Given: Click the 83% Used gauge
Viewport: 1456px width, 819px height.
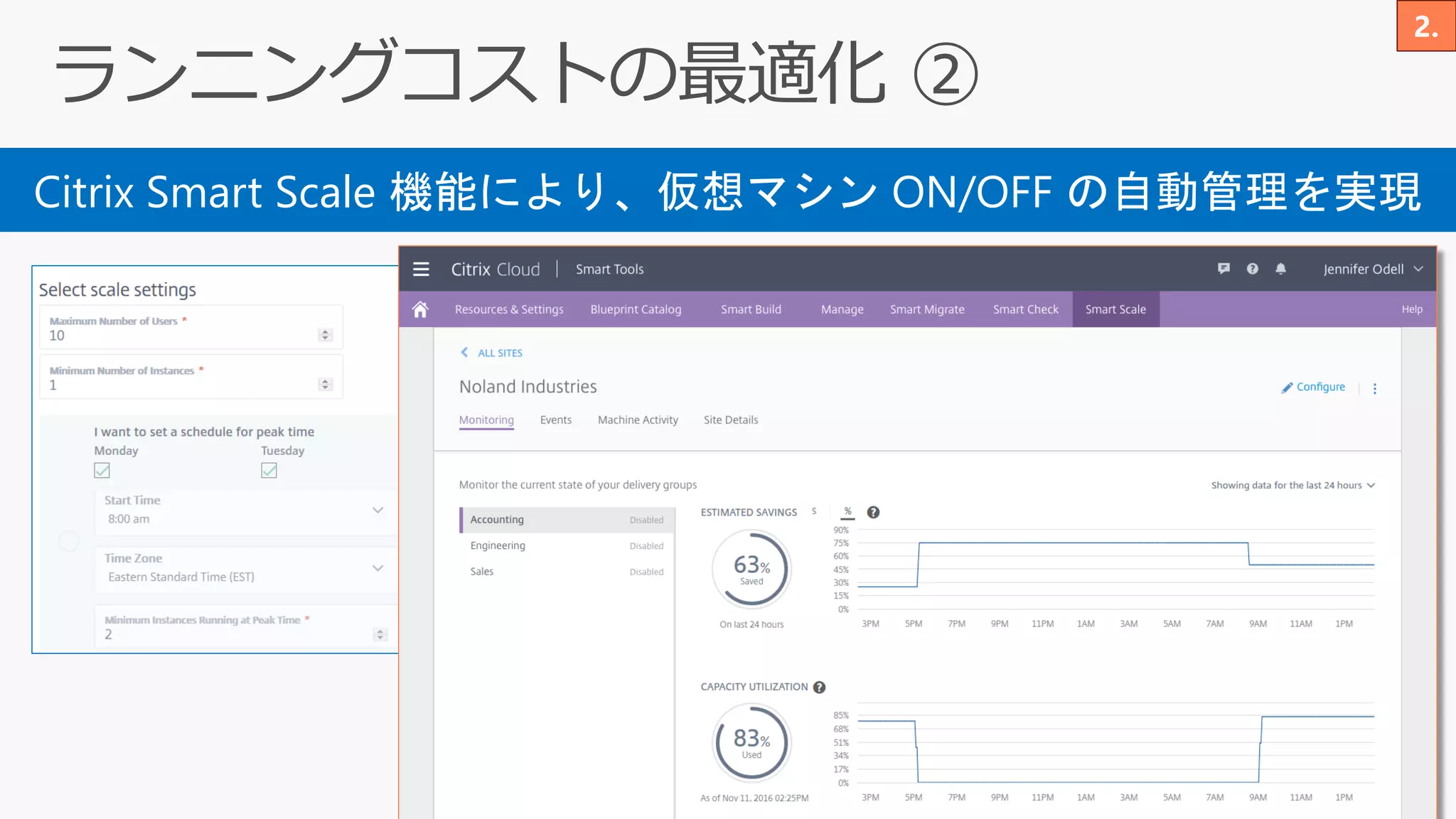Looking at the screenshot, I should click(751, 743).
